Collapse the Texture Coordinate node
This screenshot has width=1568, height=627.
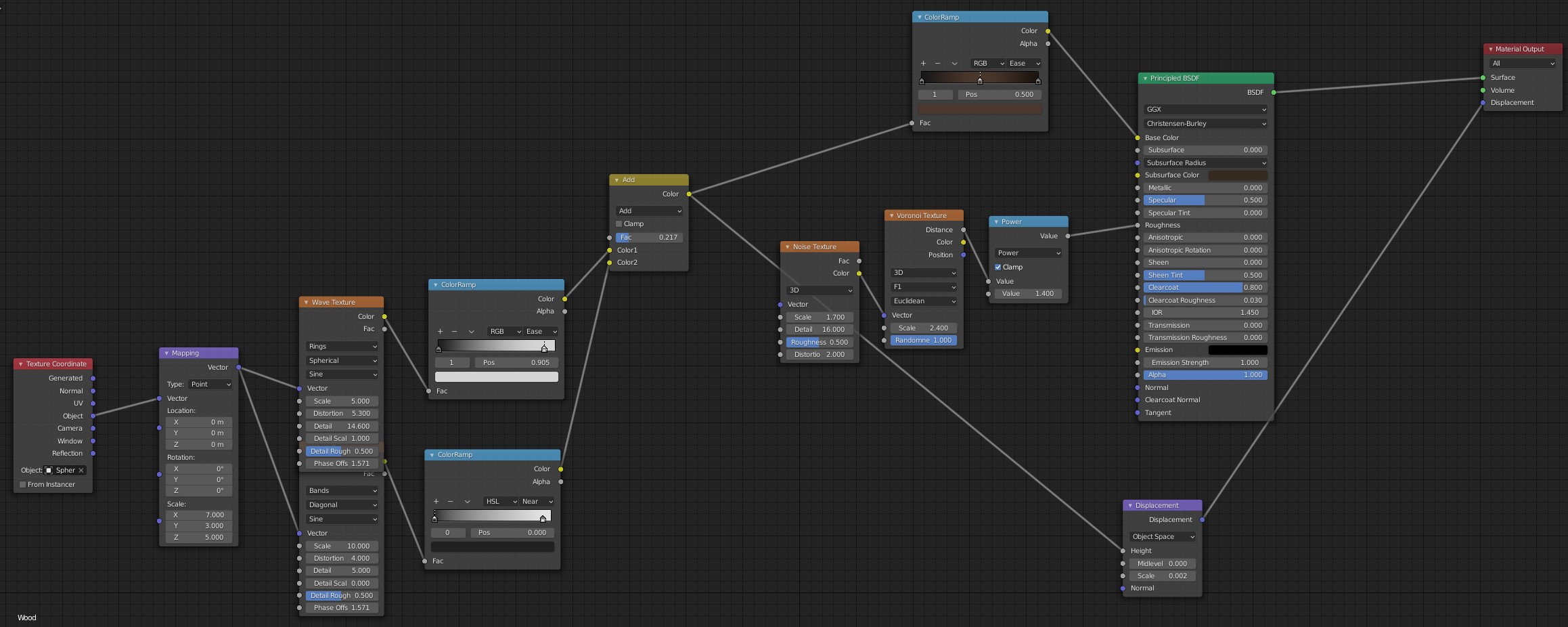20,364
